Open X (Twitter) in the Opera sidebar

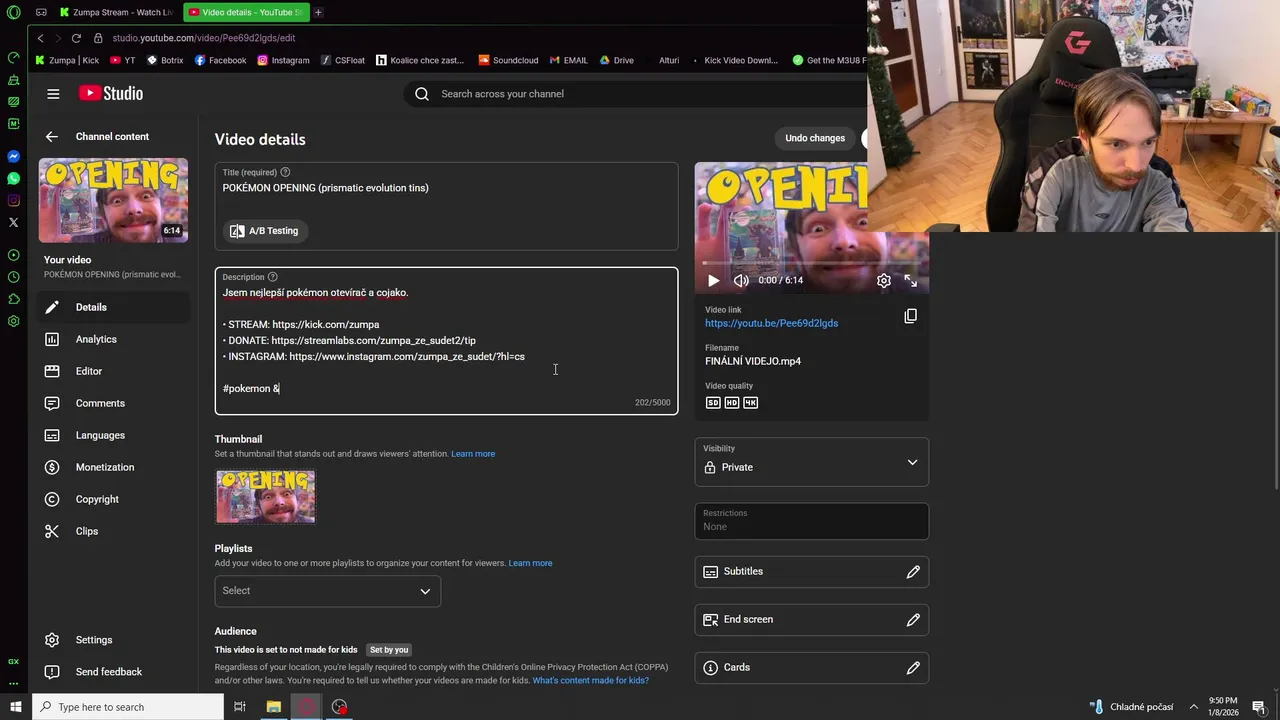(x=13, y=222)
